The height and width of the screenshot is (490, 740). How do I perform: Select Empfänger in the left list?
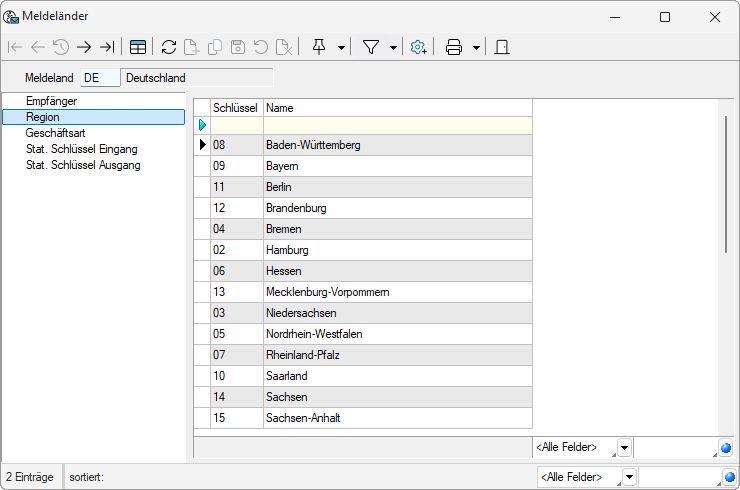pyautogui.click(x=52, y=101)
